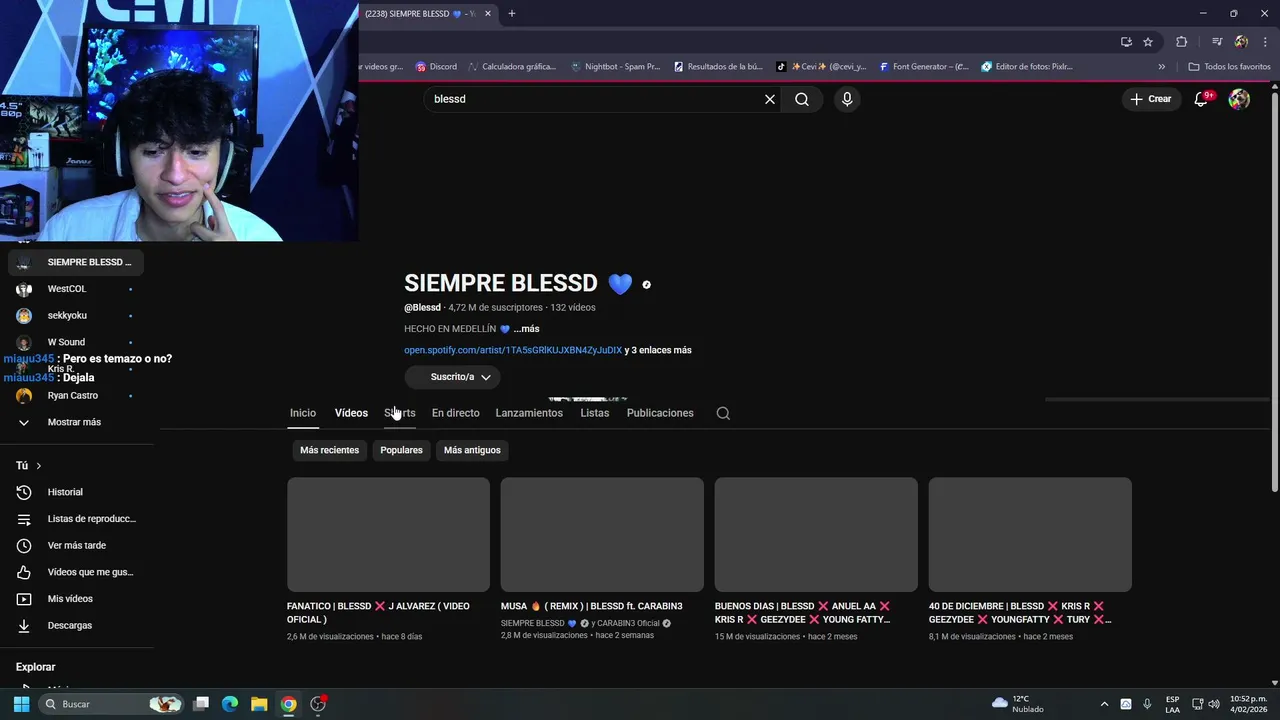Open Listas de reproducción in sidebar

[75, 519]
